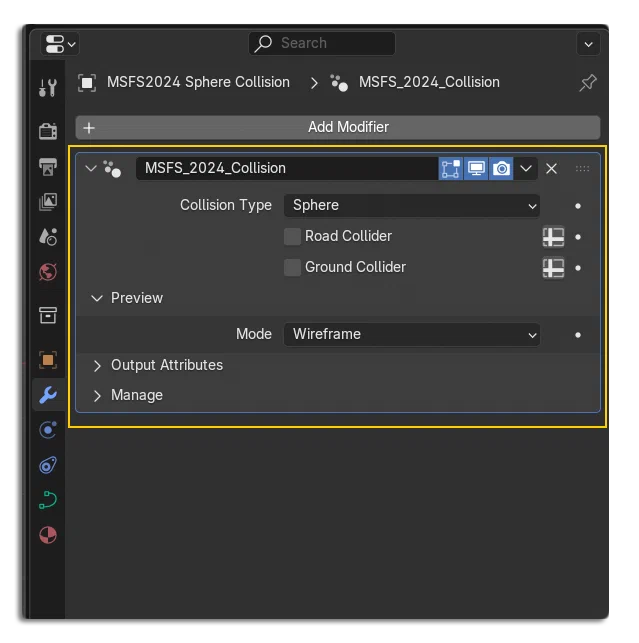Open the Material properties tab
The image size is (639, 643).
pos(48,535)
